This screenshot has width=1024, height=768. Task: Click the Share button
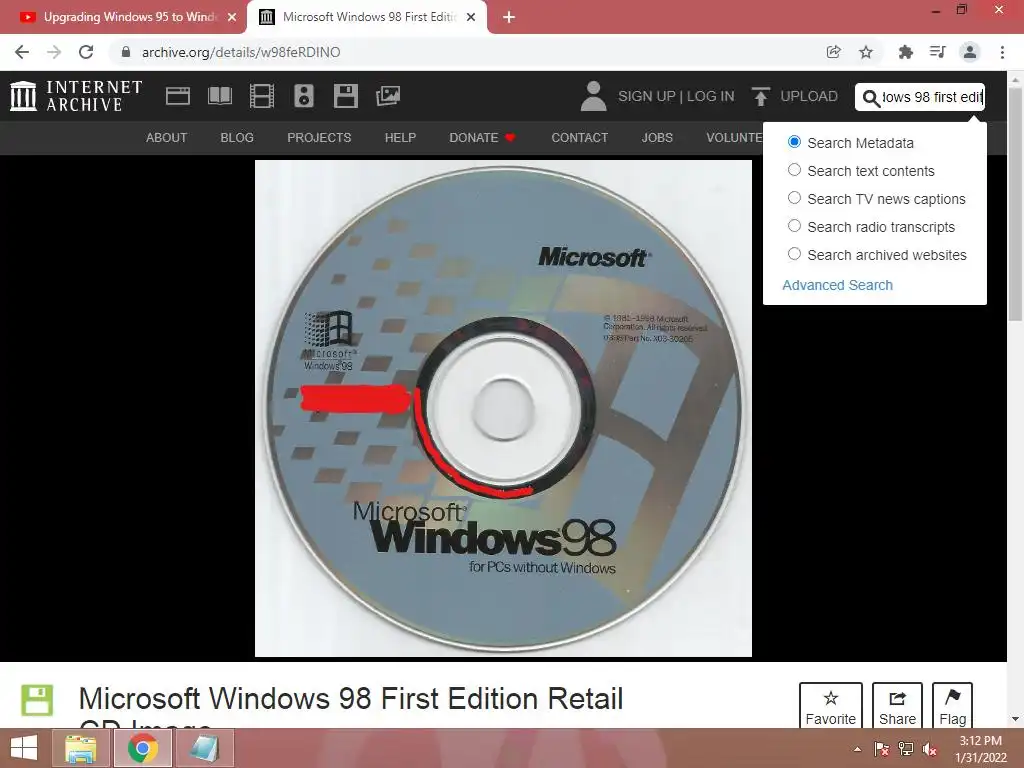click(897, 706)
